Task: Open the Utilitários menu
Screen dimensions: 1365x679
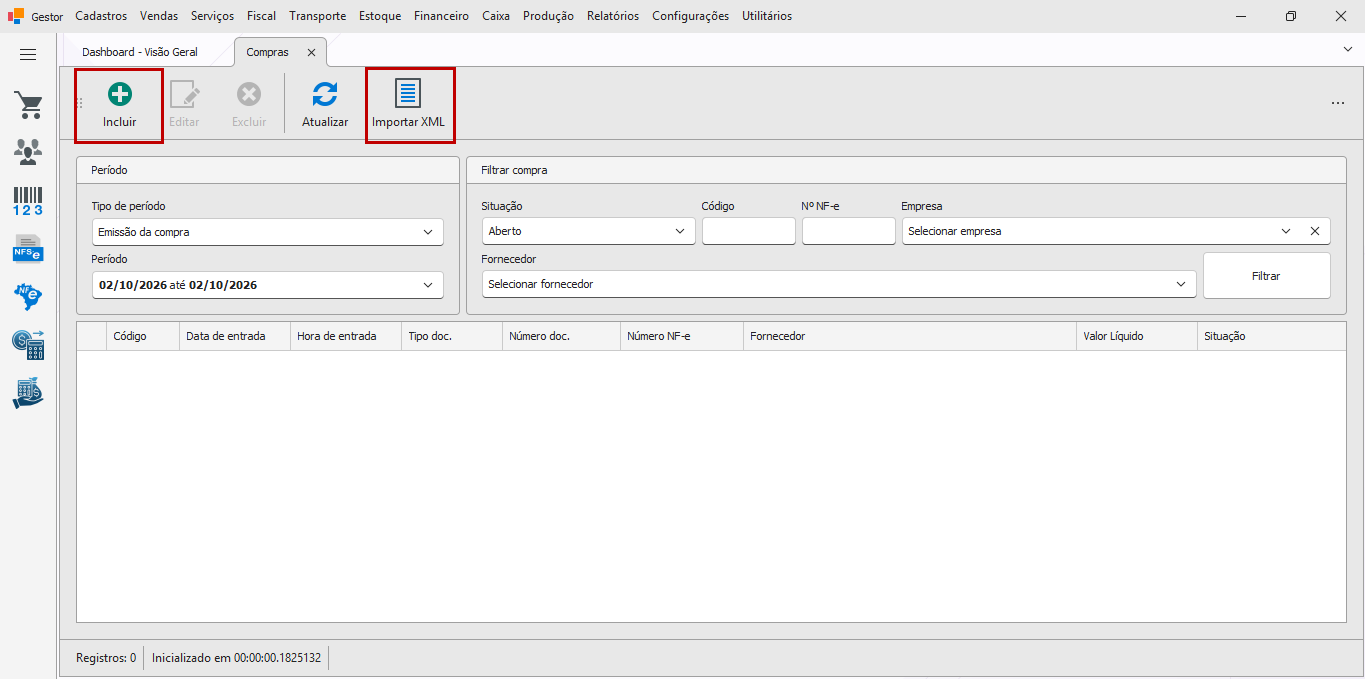Action: pyautogui.click(x=767, y=16)
